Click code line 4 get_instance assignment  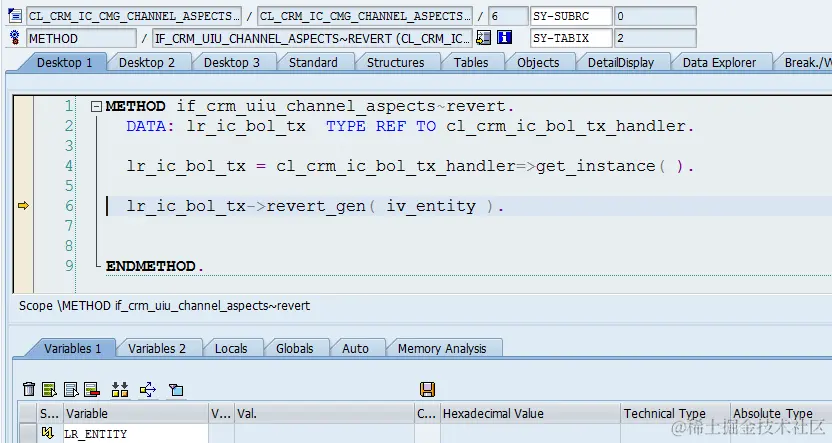(x=410, y=166)
